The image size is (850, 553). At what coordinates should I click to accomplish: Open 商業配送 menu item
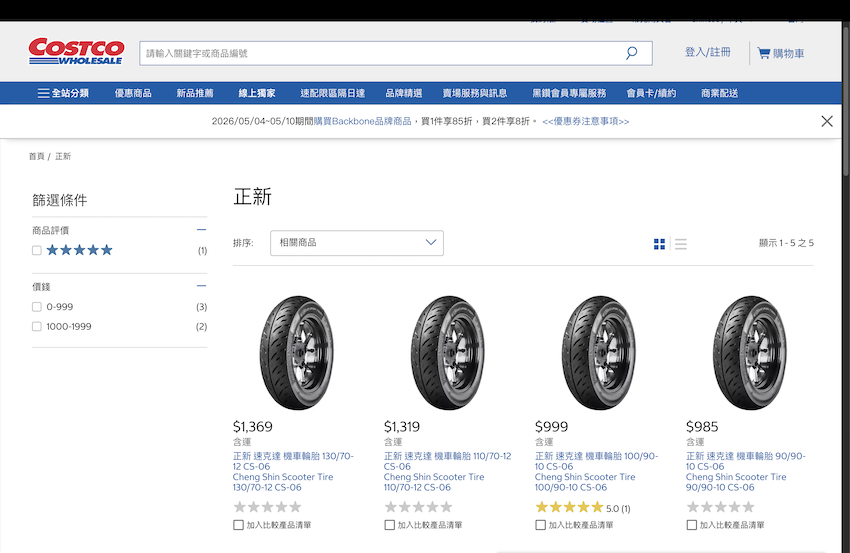click(719, 93)
